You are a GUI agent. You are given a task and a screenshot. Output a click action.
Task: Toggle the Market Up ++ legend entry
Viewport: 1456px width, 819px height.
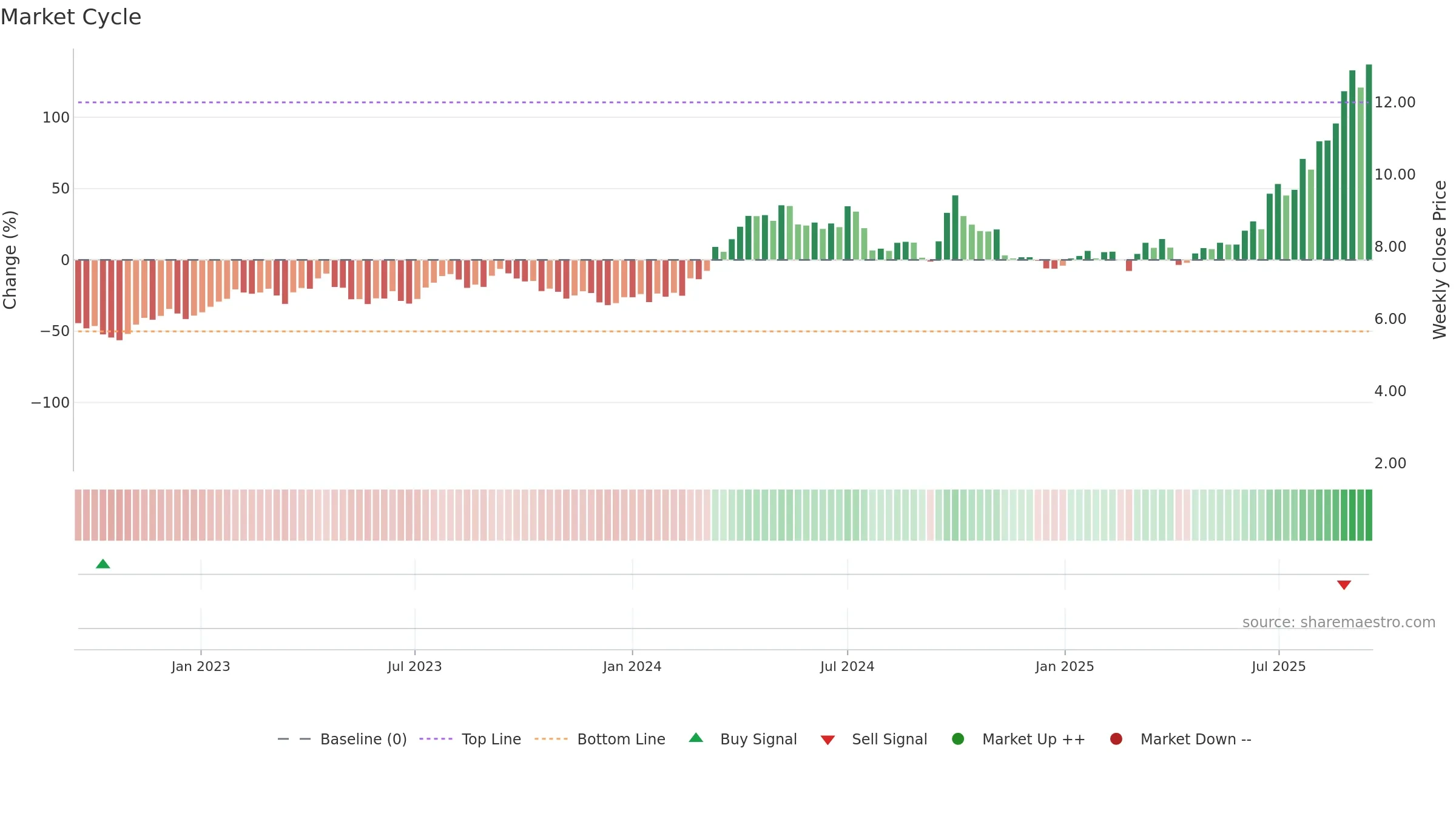point(1019,739)
